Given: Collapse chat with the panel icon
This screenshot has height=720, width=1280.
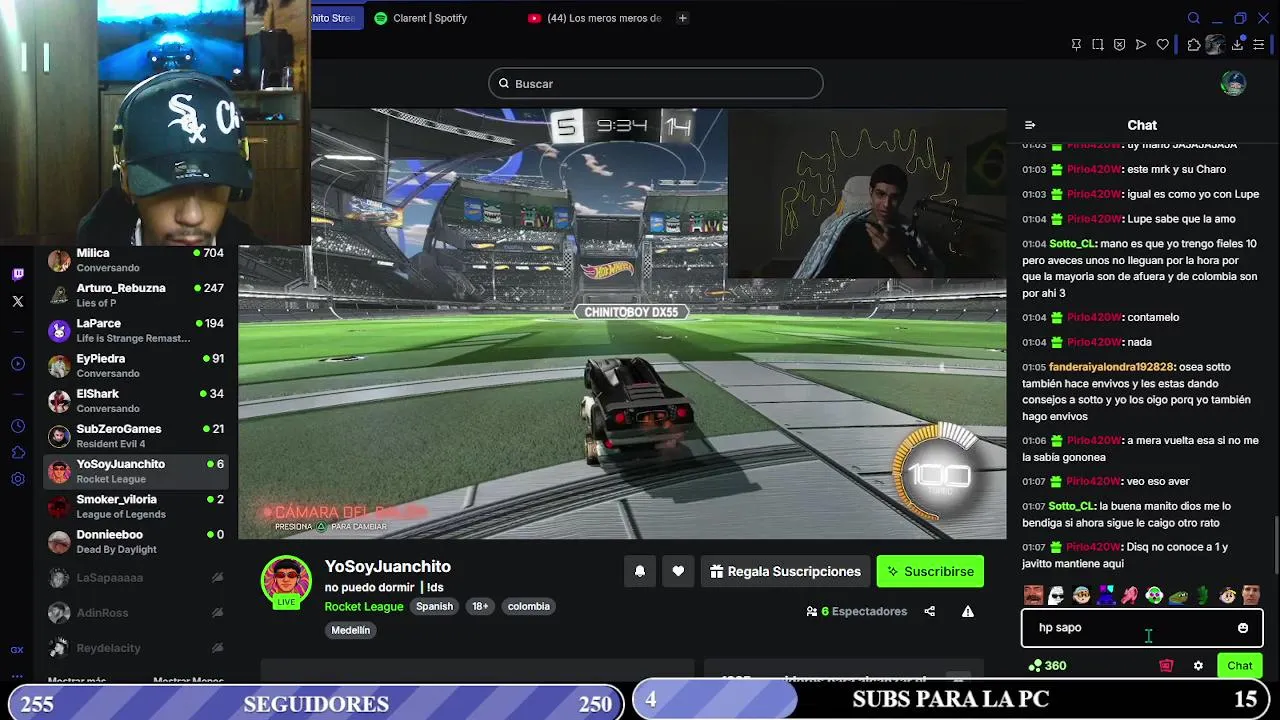Looking at the screenshot, I should (1030, 125).
